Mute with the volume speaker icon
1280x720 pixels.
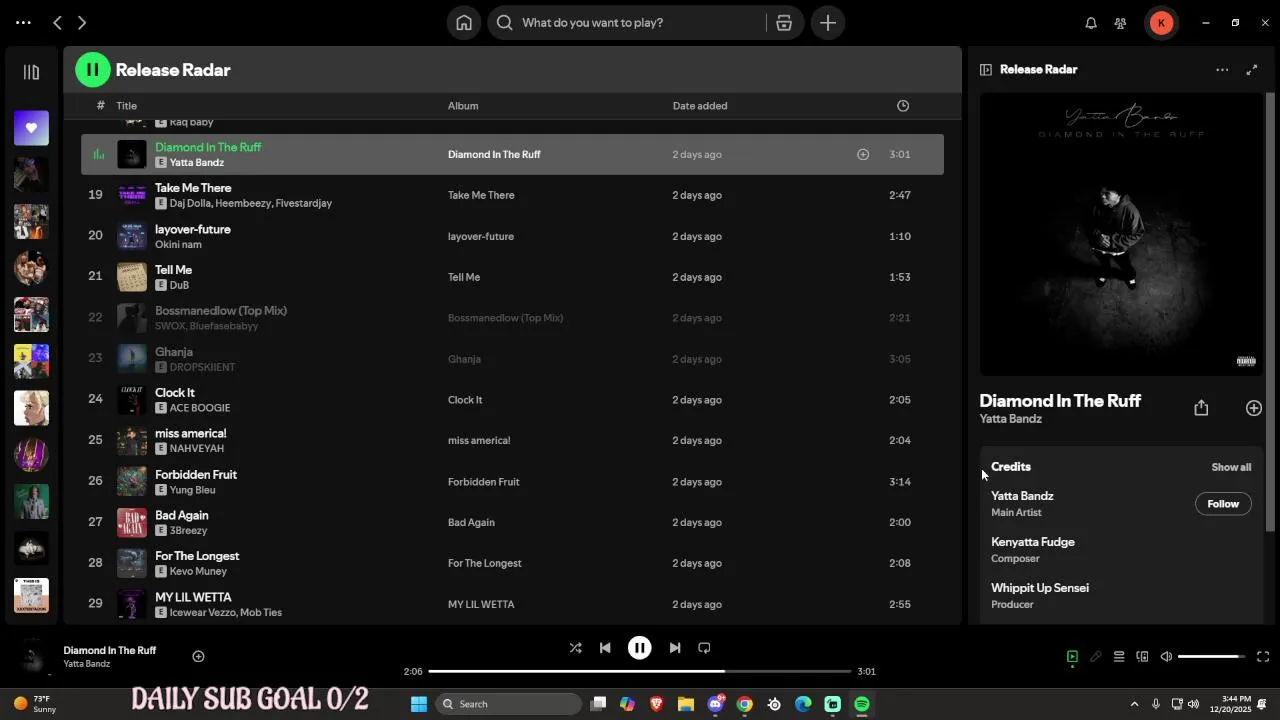1166,657
